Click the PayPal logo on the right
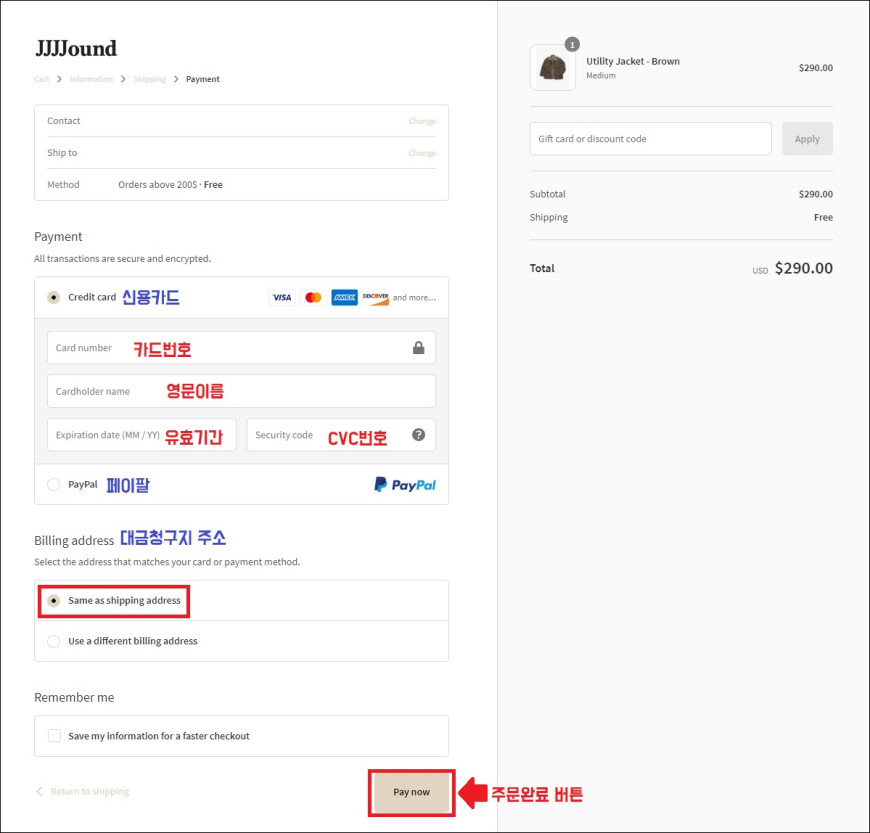The image size is (870, 833). click(405, 485)
